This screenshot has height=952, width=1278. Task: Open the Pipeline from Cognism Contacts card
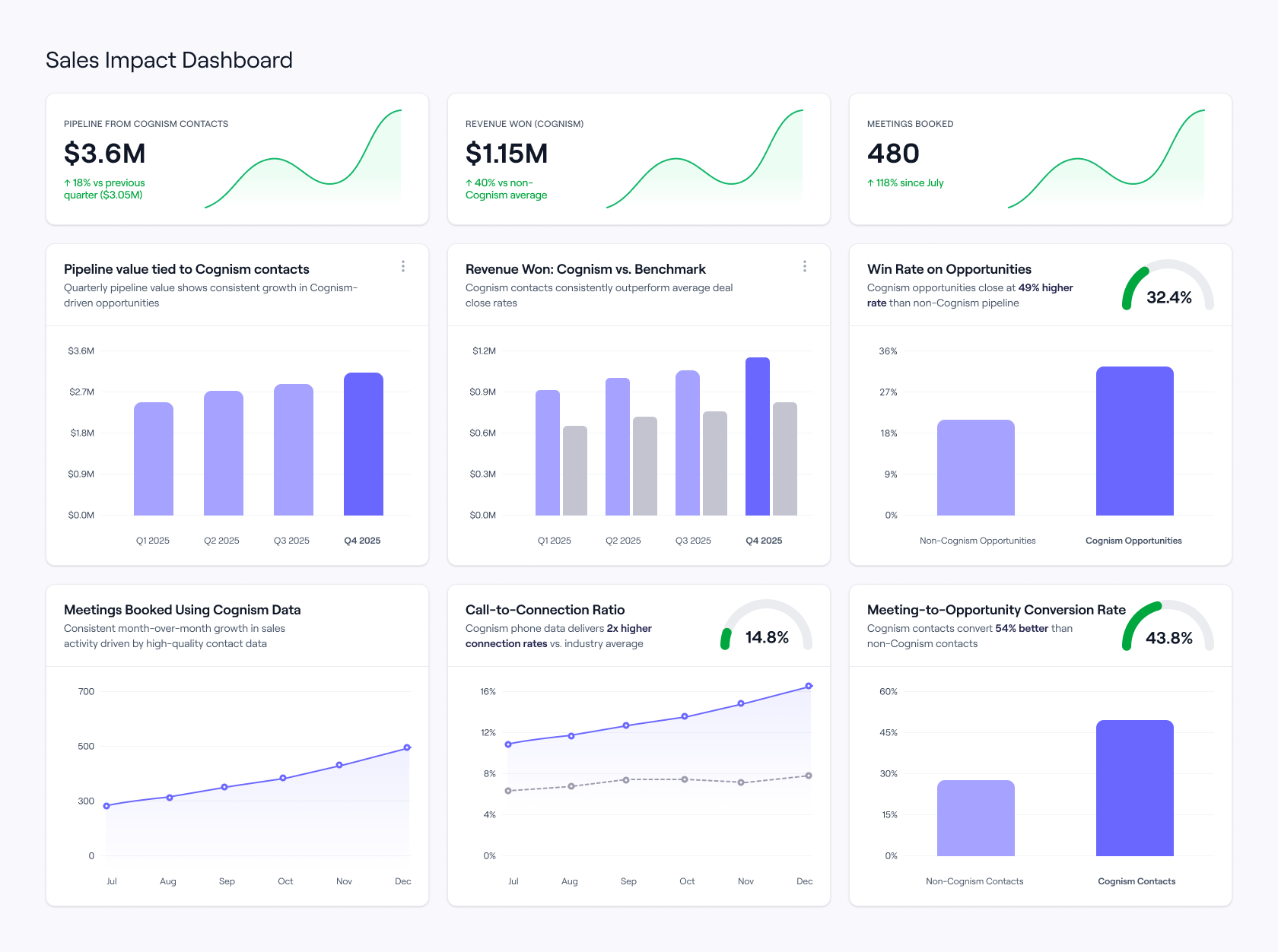(237, 158)
